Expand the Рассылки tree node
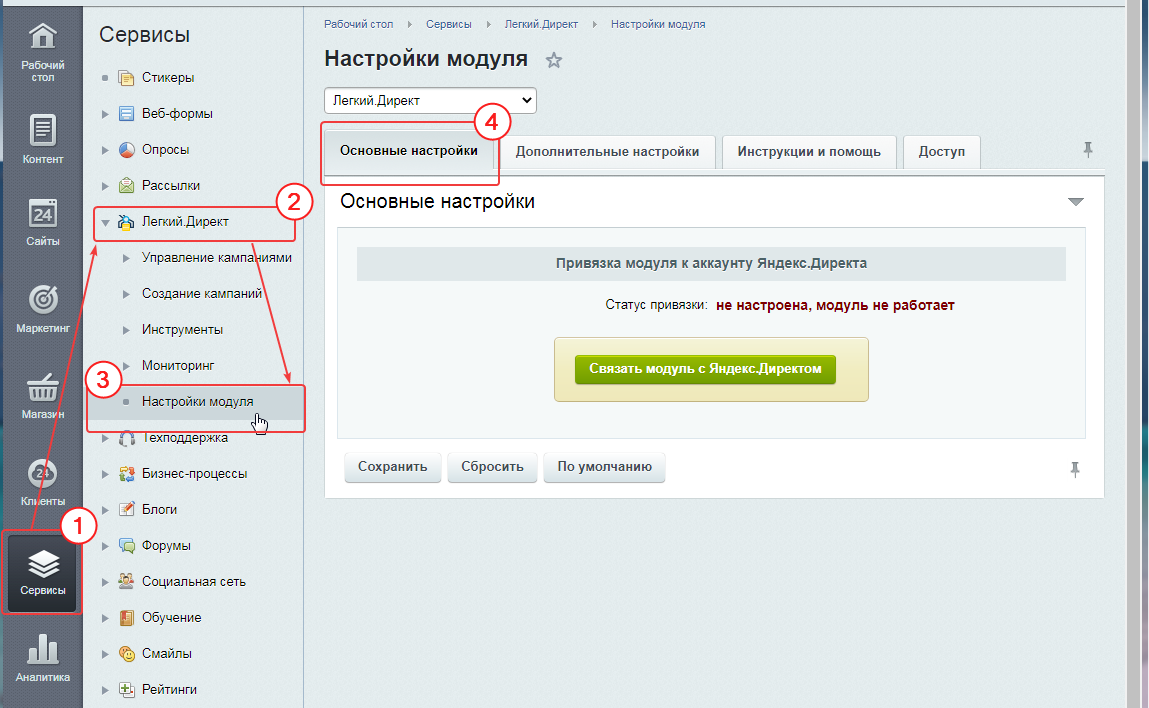 [105, 185]
